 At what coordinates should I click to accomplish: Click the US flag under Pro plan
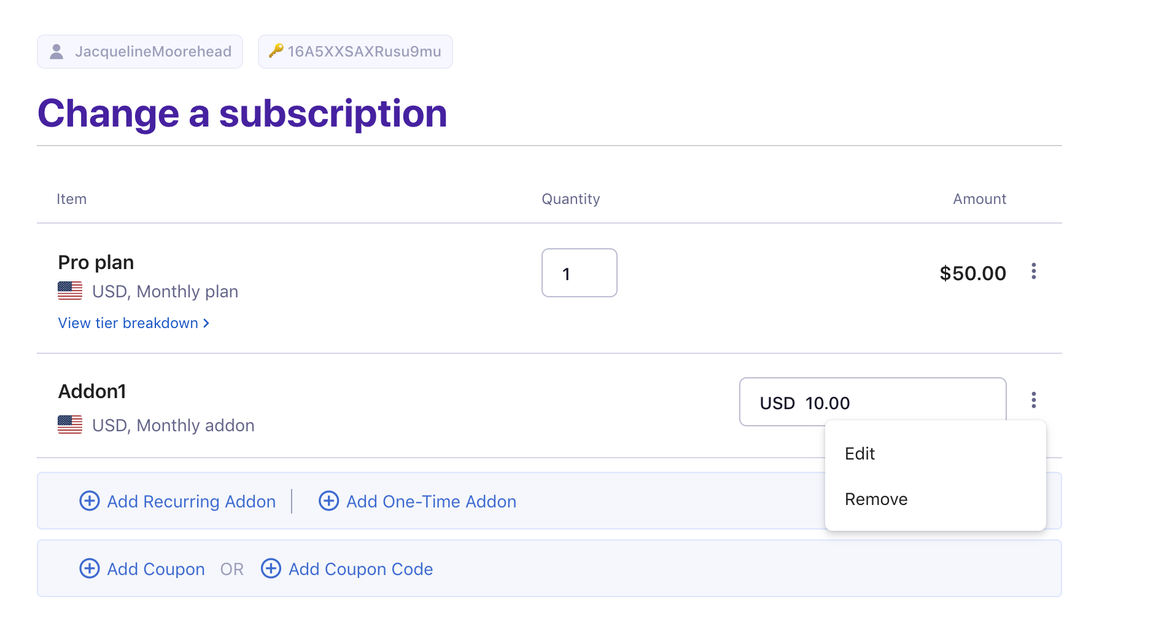(70, 291)
